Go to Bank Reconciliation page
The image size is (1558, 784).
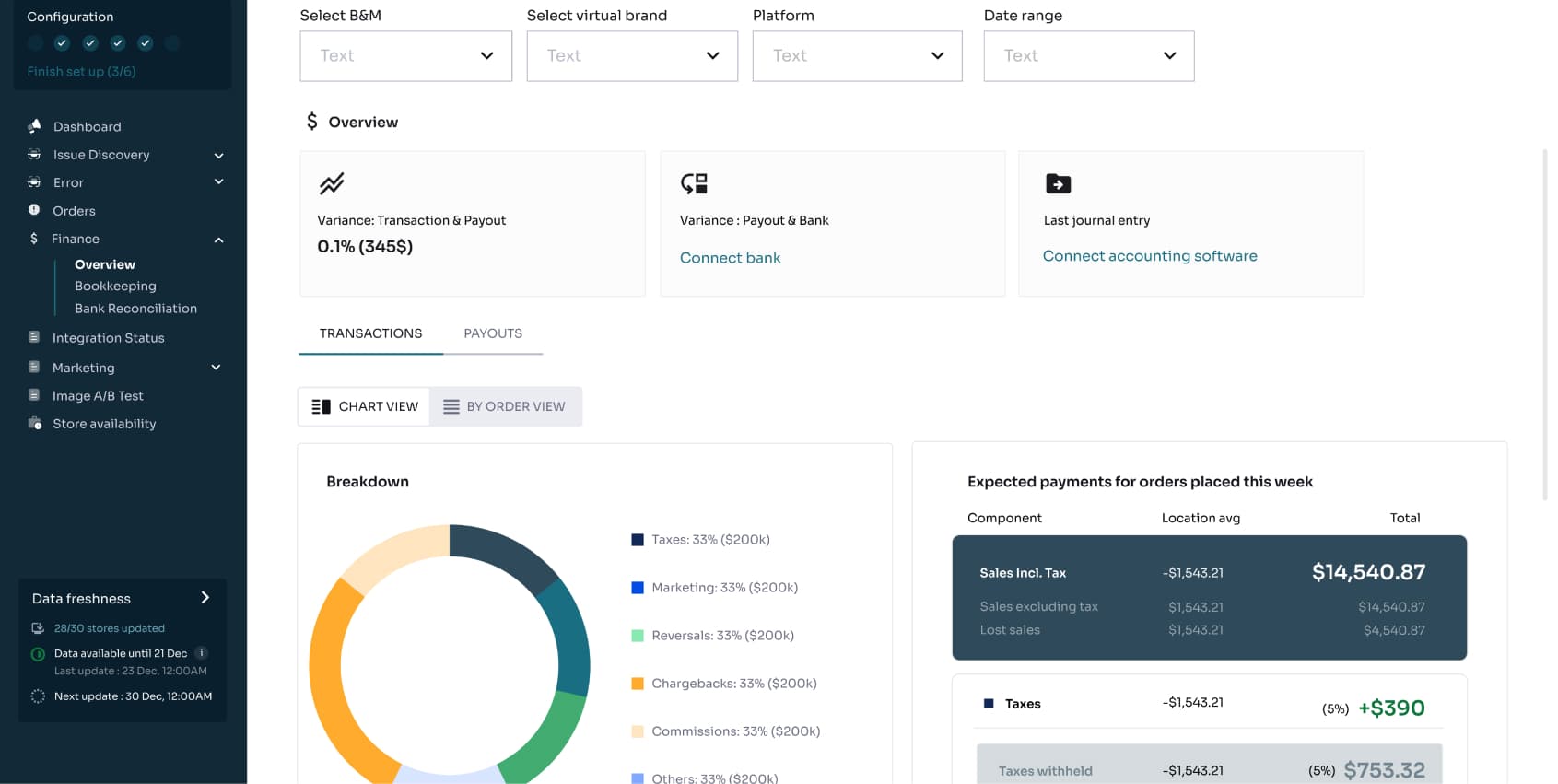135,309
